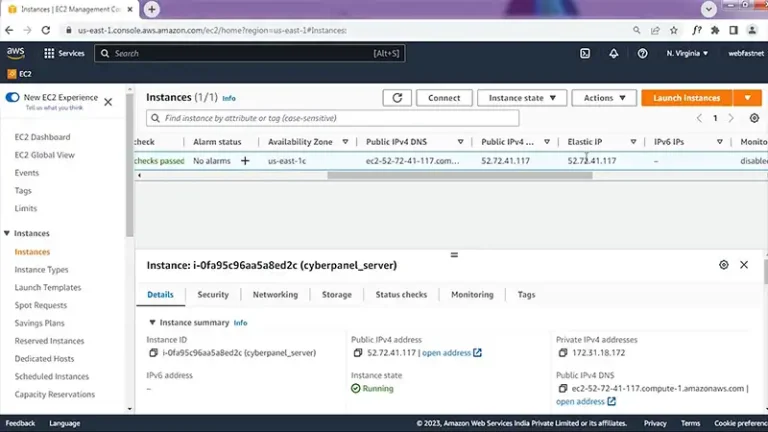The image size is (768, 432).
Task: Open the notifications bell
Action: pos(613,53)
